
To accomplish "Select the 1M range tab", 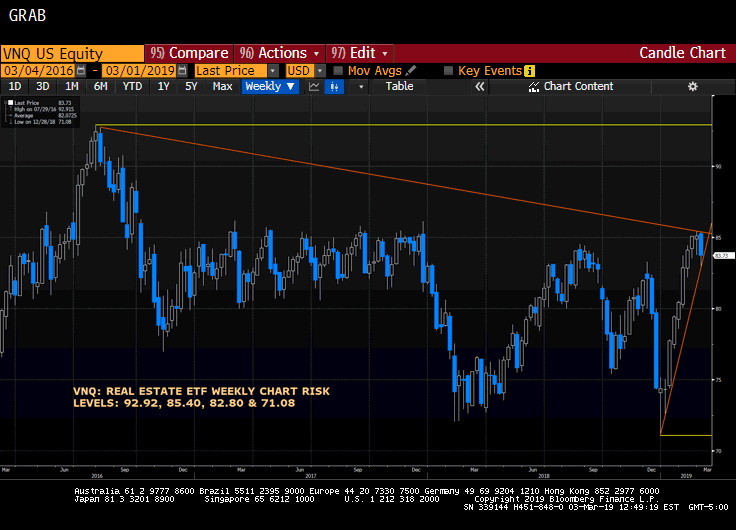I will tap(71, 86).
